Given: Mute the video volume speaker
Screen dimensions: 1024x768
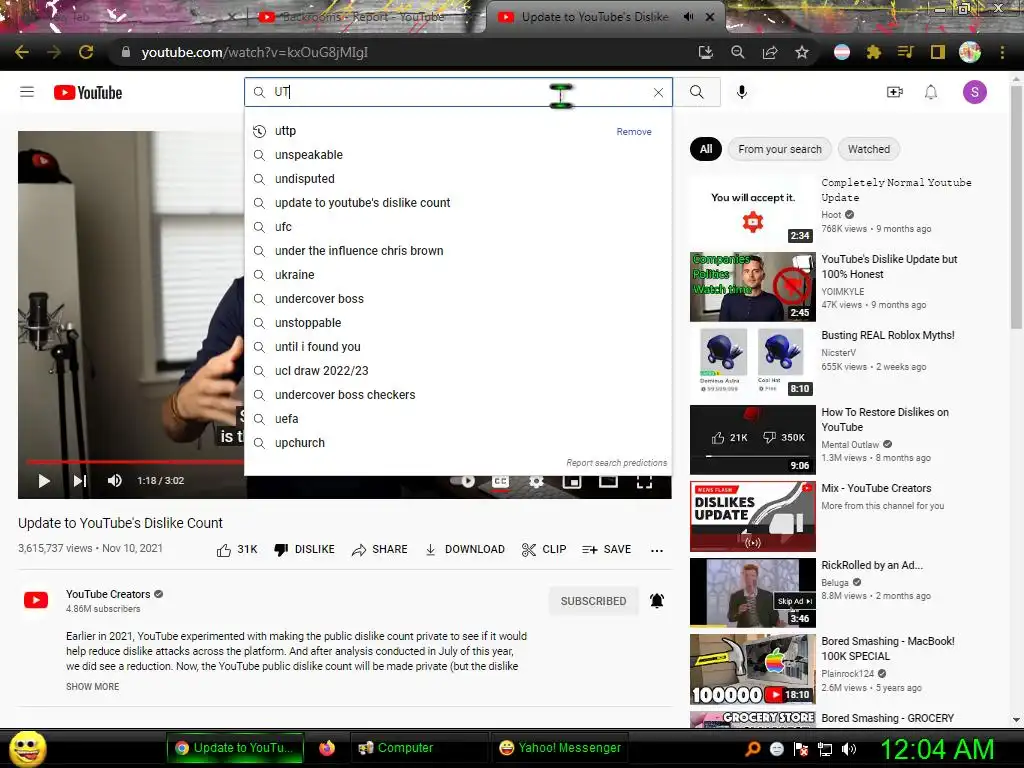Looking at the screenshot, I should click(114, 481).
